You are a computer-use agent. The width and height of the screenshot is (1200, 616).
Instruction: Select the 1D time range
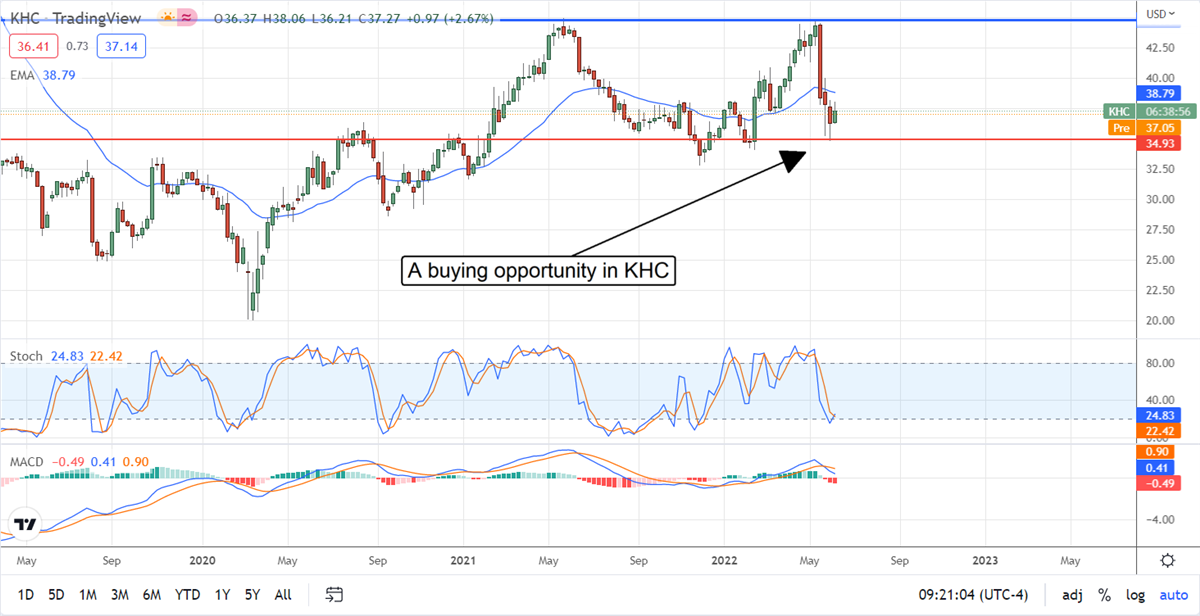tap(25, 594)
